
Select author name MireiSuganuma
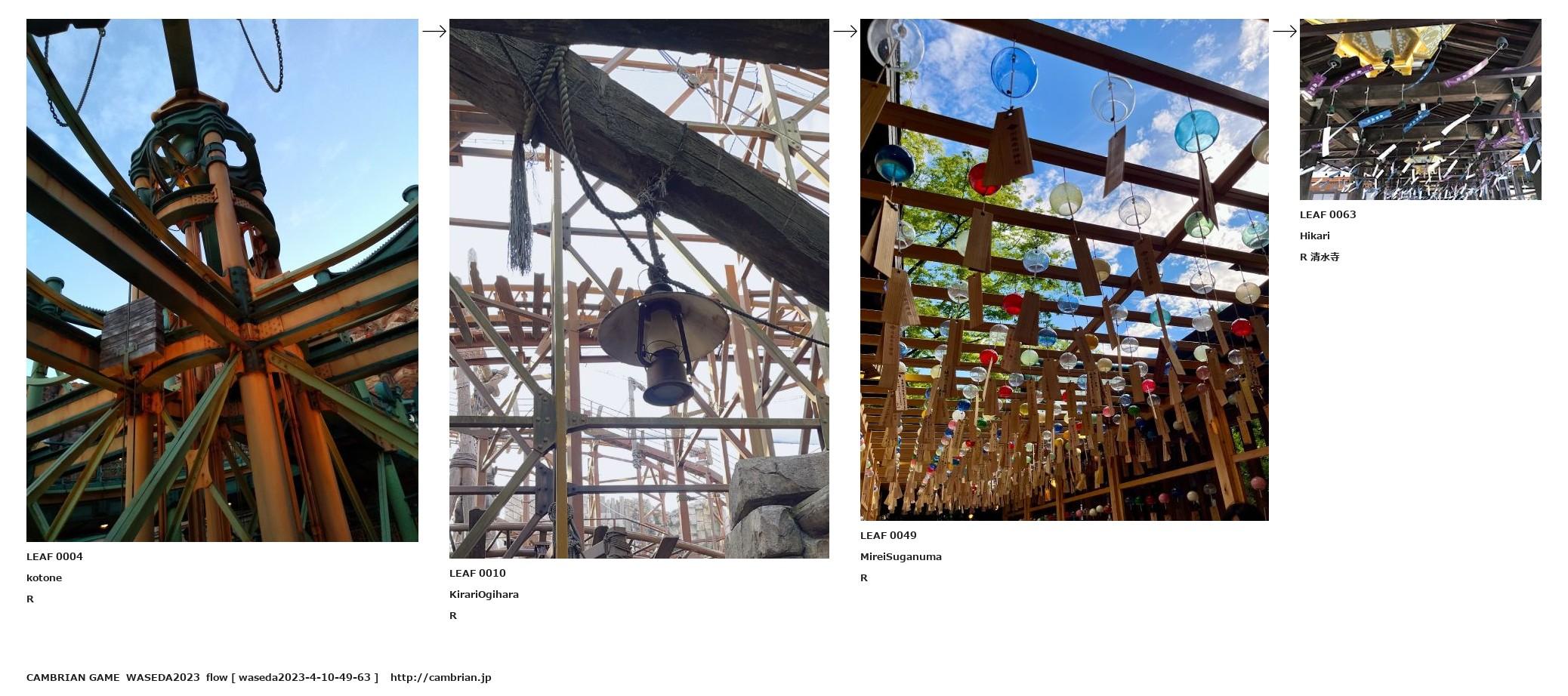(901, 556)
